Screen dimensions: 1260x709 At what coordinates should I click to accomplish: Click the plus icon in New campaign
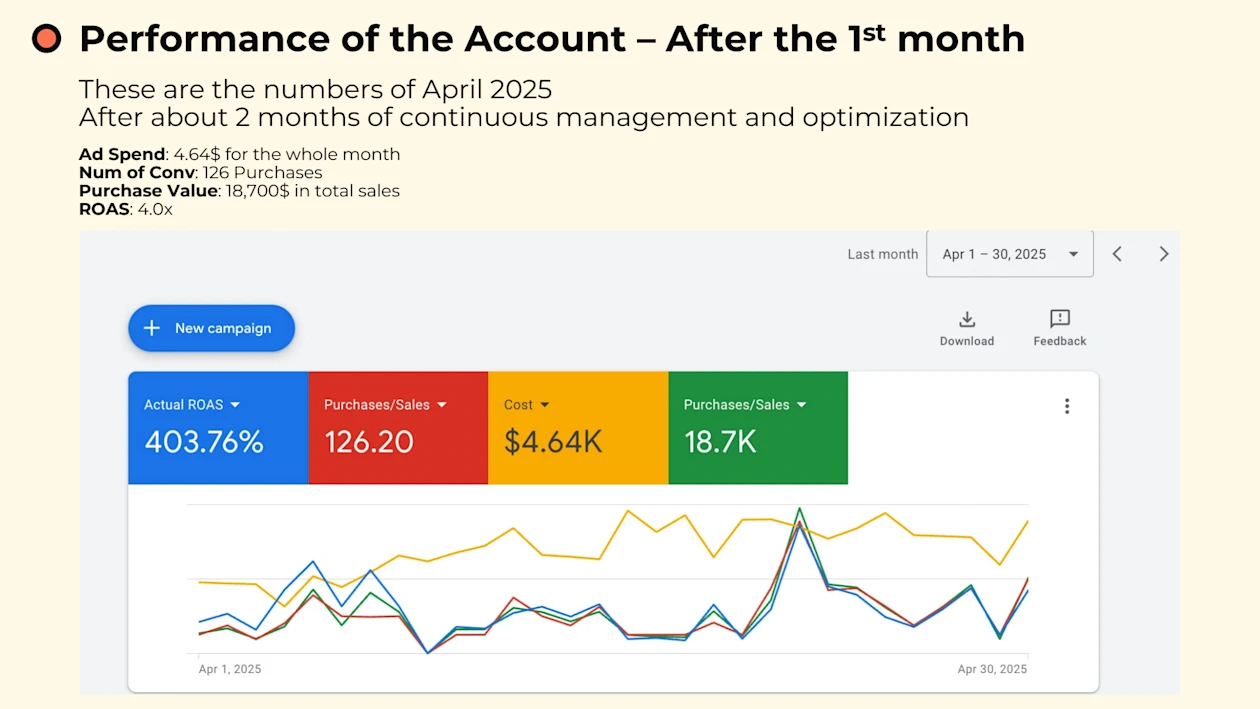[152, 328]
